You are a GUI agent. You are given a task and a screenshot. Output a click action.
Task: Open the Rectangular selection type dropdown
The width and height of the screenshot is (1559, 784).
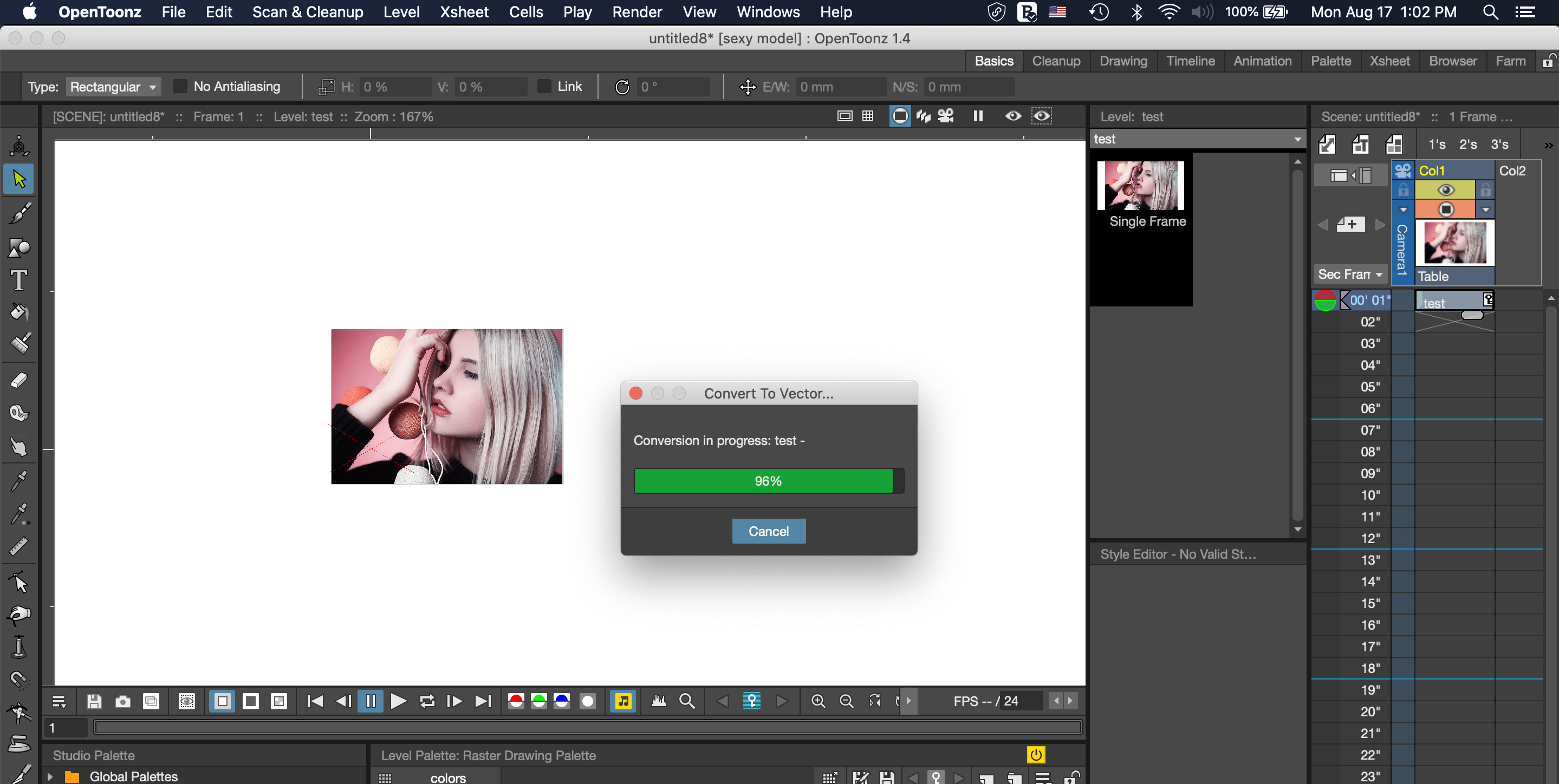[113, 86]
